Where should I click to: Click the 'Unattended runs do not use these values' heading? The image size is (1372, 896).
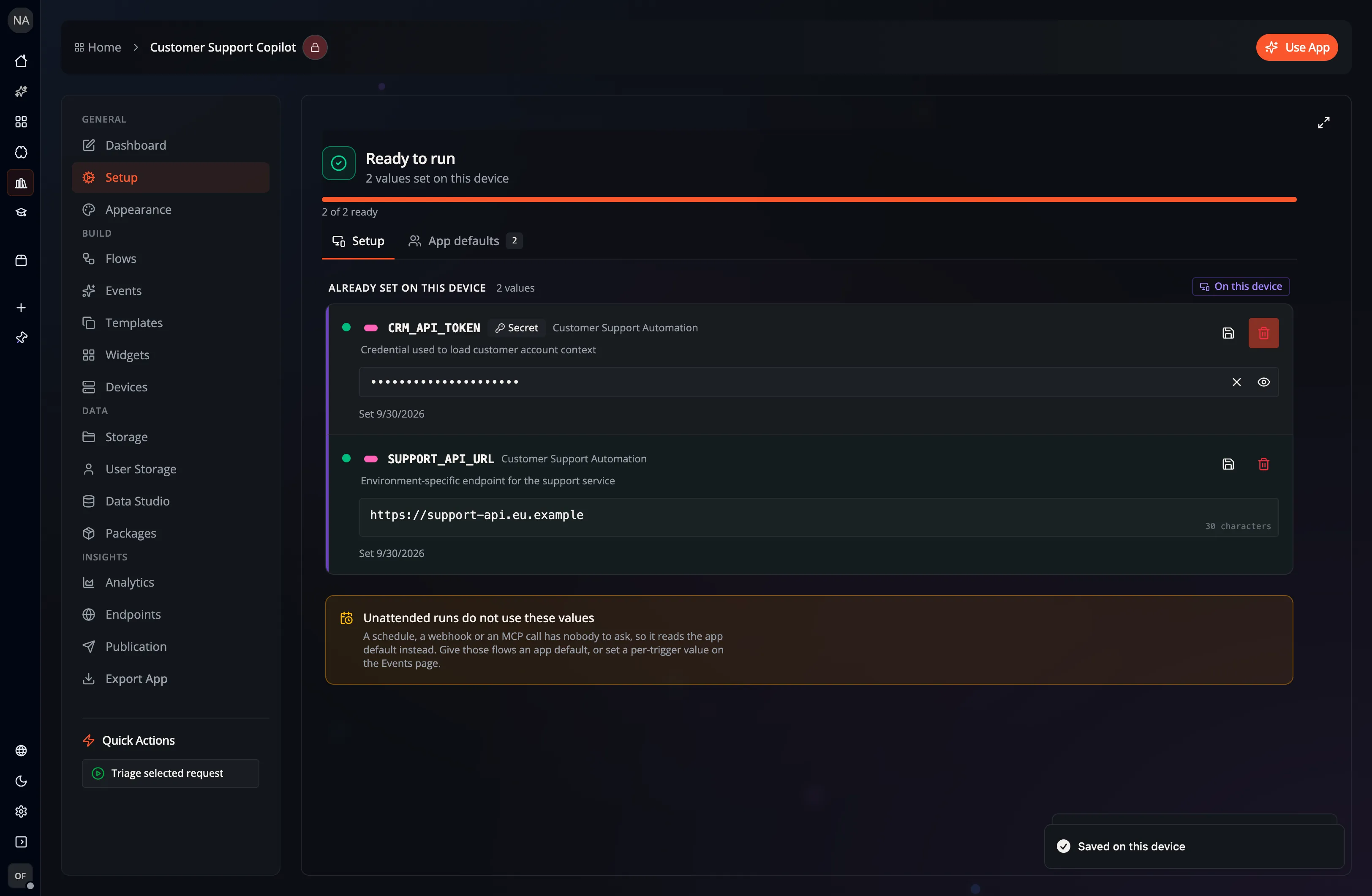point(479,618)
